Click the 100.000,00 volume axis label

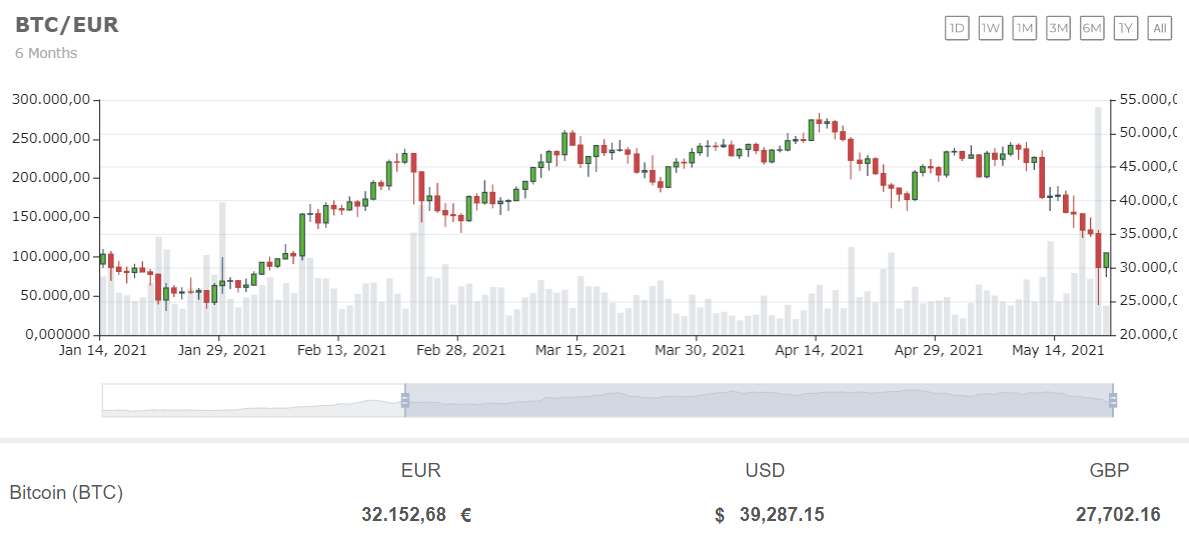click(53, 256)
